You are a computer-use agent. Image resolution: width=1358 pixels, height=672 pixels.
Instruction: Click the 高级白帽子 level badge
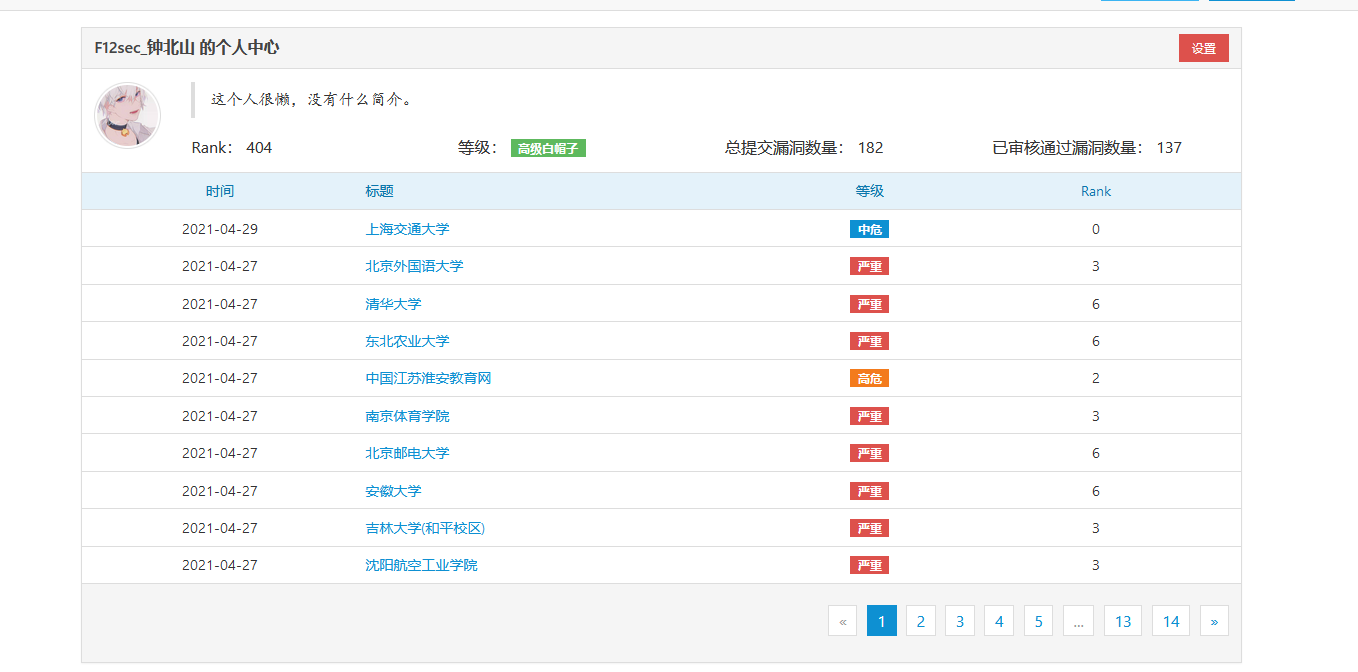point(548,148)
